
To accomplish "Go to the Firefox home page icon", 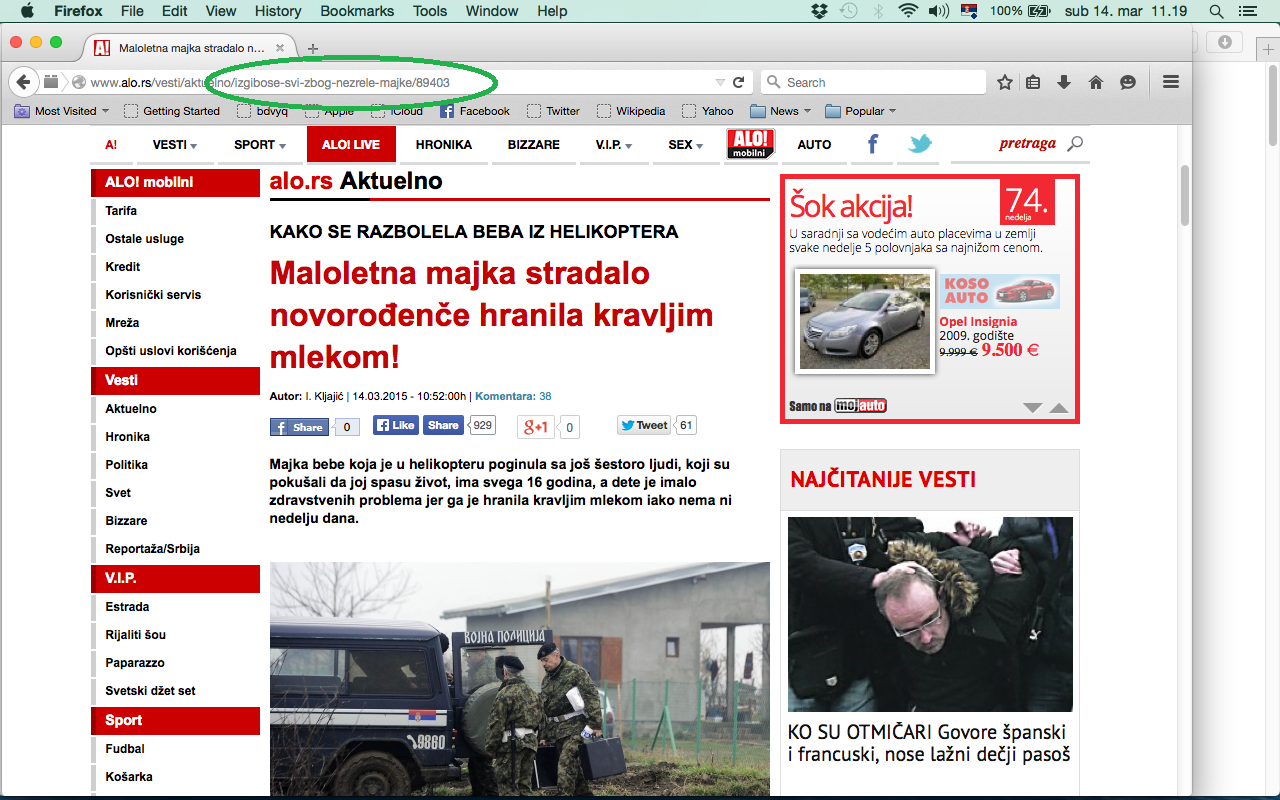I will pos(1096,82).
